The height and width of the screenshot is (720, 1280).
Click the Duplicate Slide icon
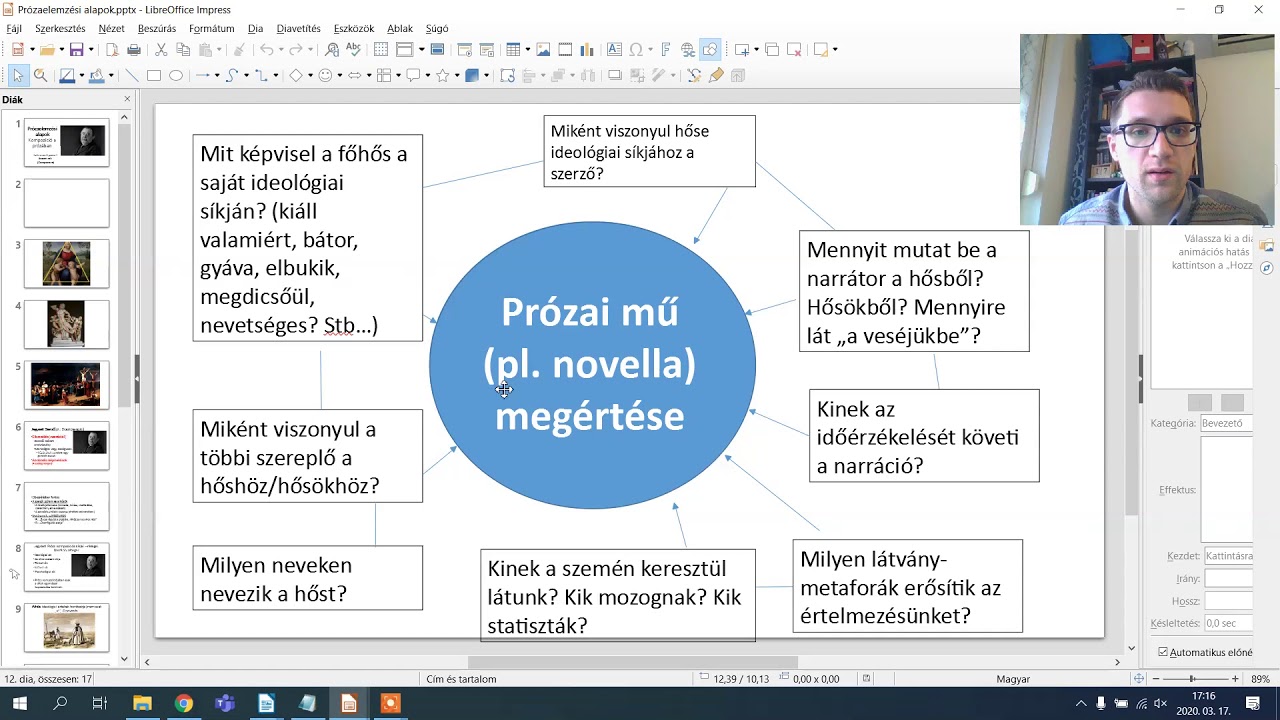pyautogui.click(x=772, y=50)
